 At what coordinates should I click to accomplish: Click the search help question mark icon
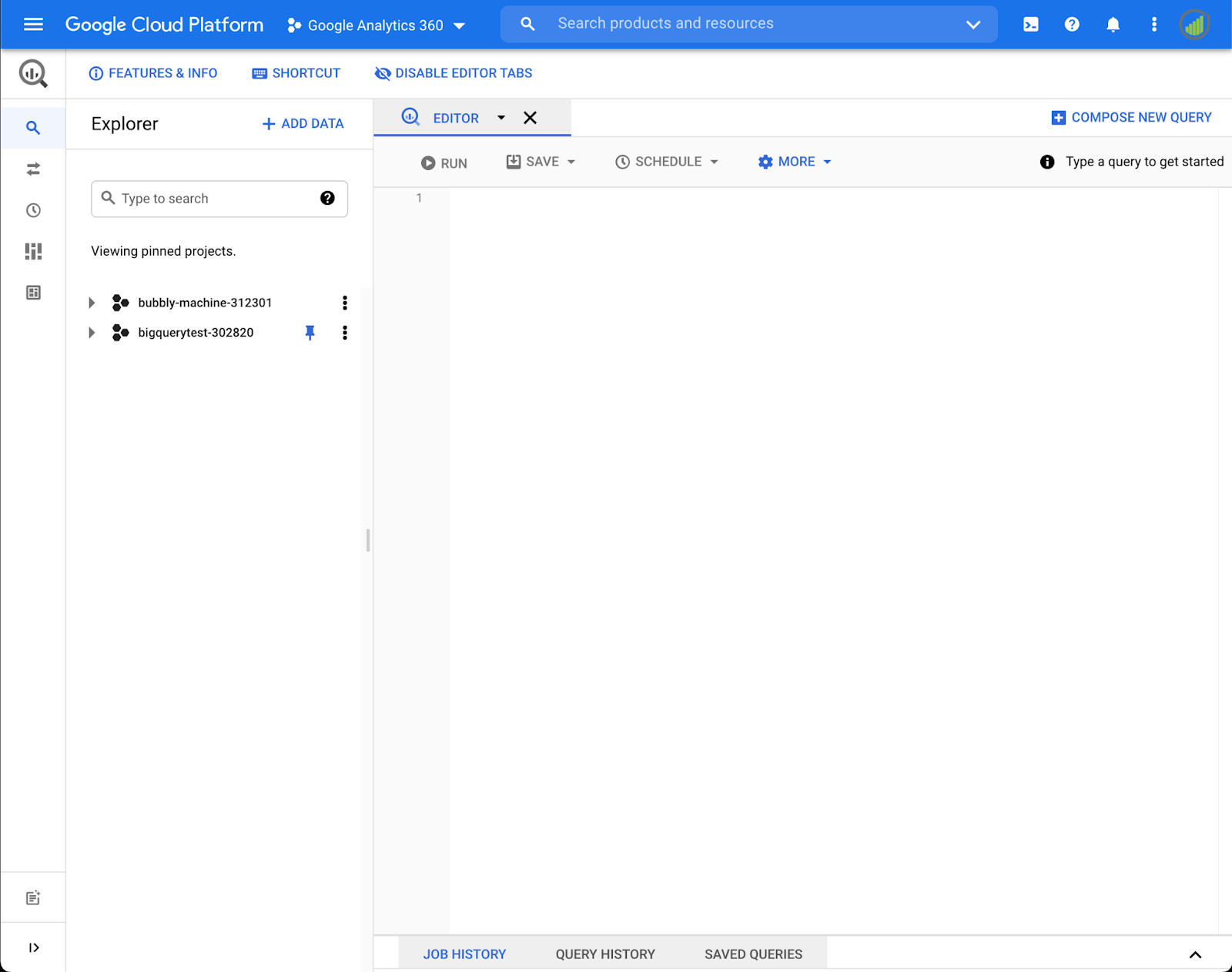click(327, 198)
